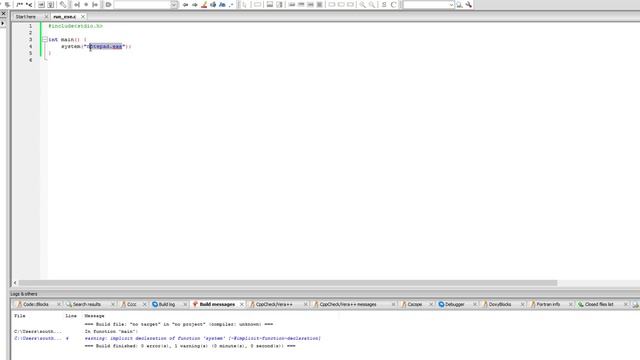Close the Build messages tab
The width and height of the screenshot is (640, 360).
[x=242, y=304]
